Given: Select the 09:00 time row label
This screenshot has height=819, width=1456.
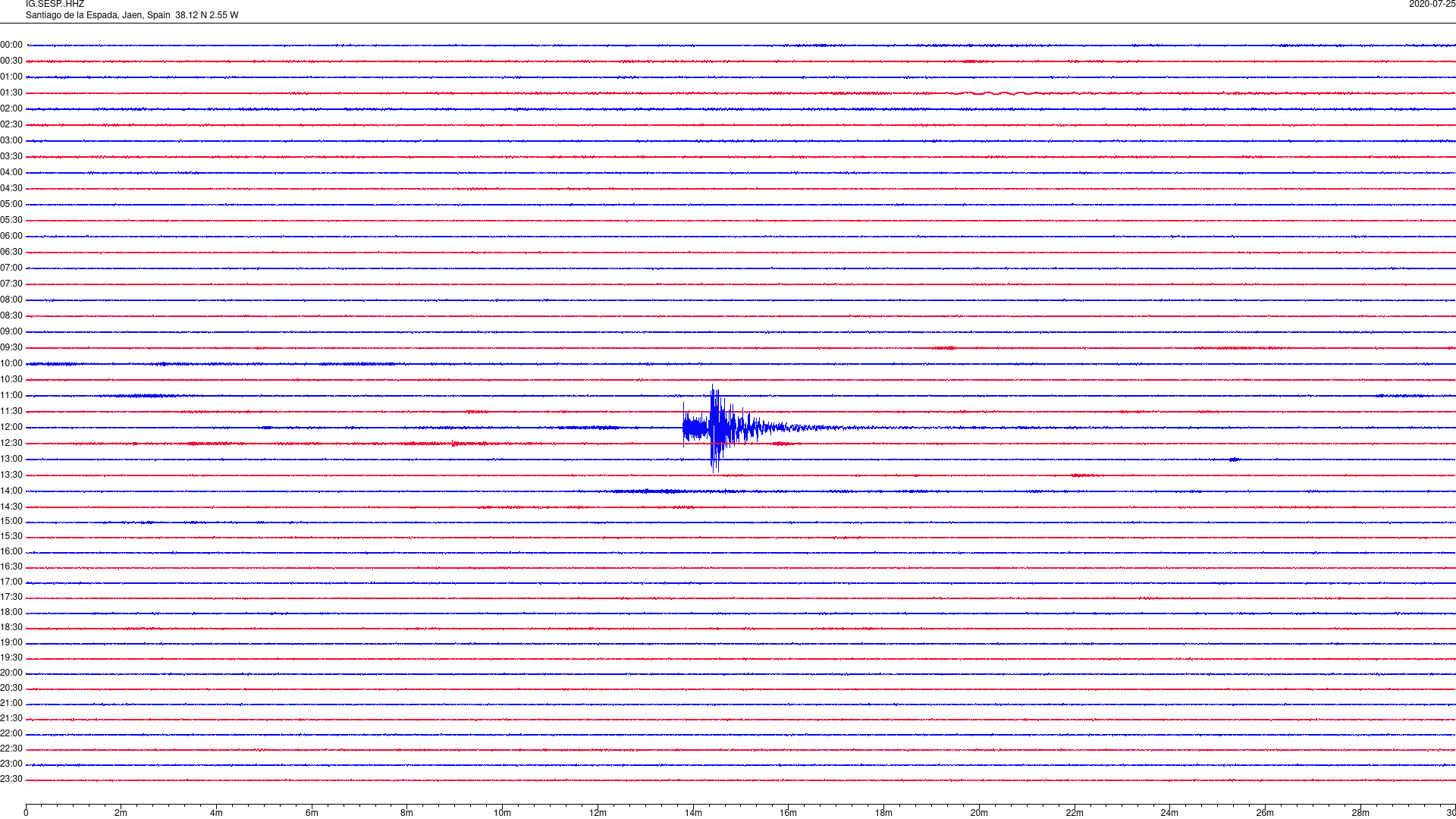Looking at the screenshot, I should pos(11,332).
